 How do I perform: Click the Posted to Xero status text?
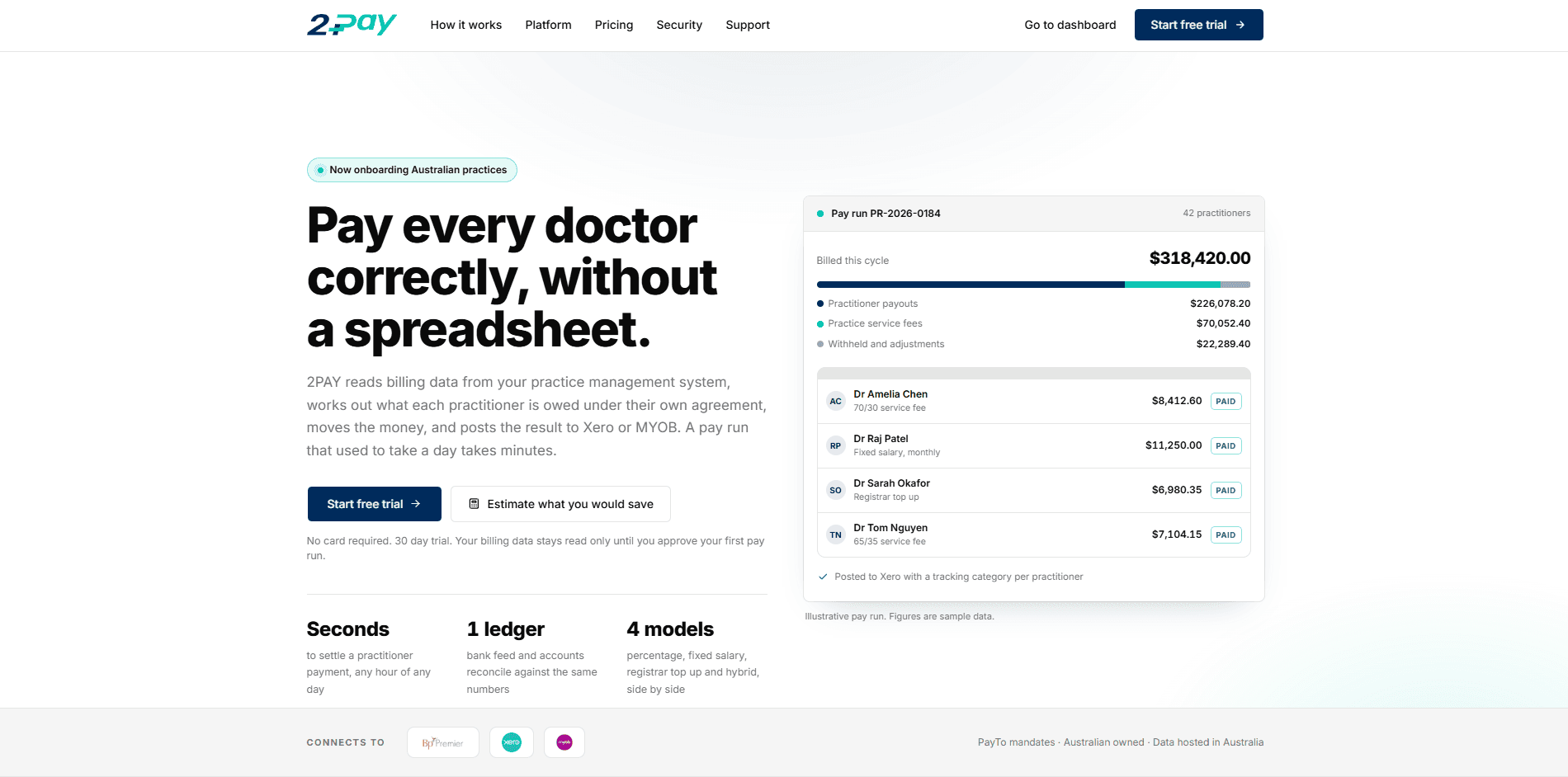pos(959,577)
